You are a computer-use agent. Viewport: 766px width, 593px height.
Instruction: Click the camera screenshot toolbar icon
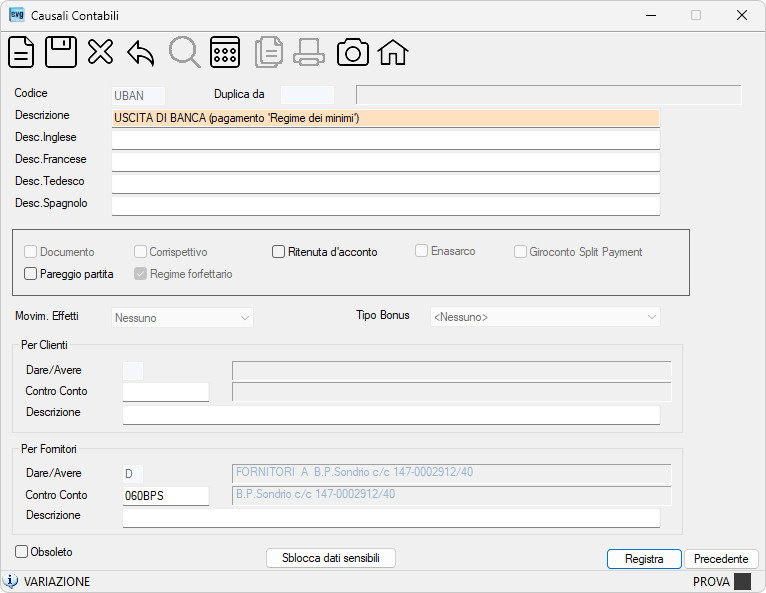[x=353, y=52]
